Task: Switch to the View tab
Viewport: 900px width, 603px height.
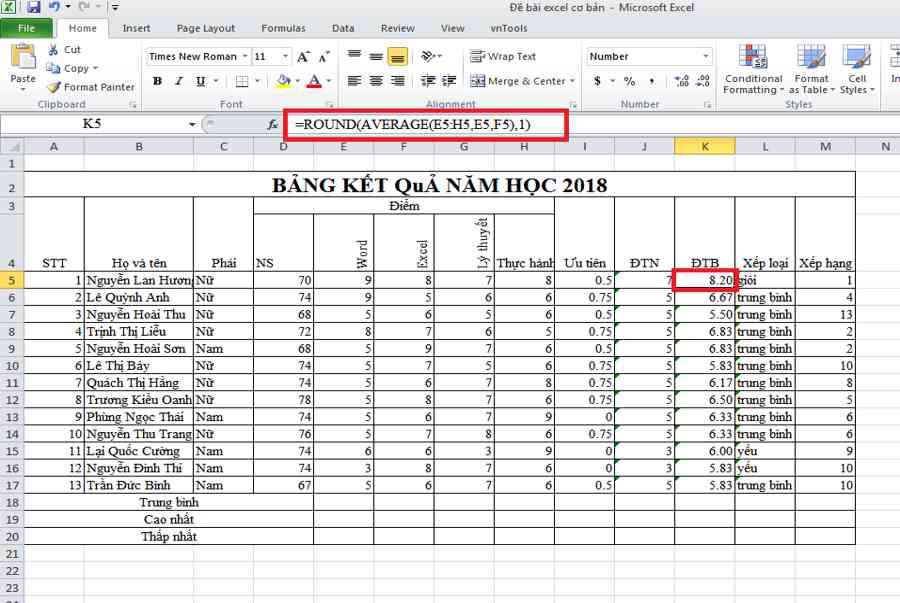Action: [x=452, y=28]
